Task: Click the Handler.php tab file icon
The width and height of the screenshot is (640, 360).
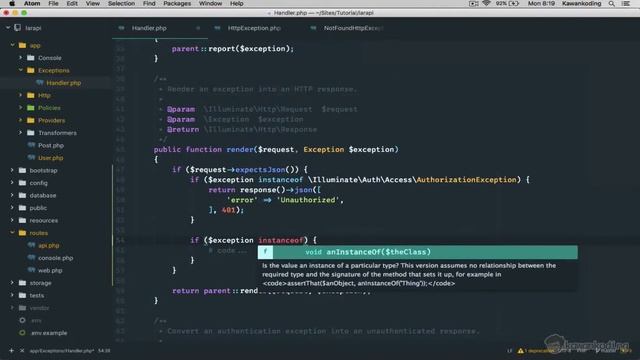Action: point(121,28)
